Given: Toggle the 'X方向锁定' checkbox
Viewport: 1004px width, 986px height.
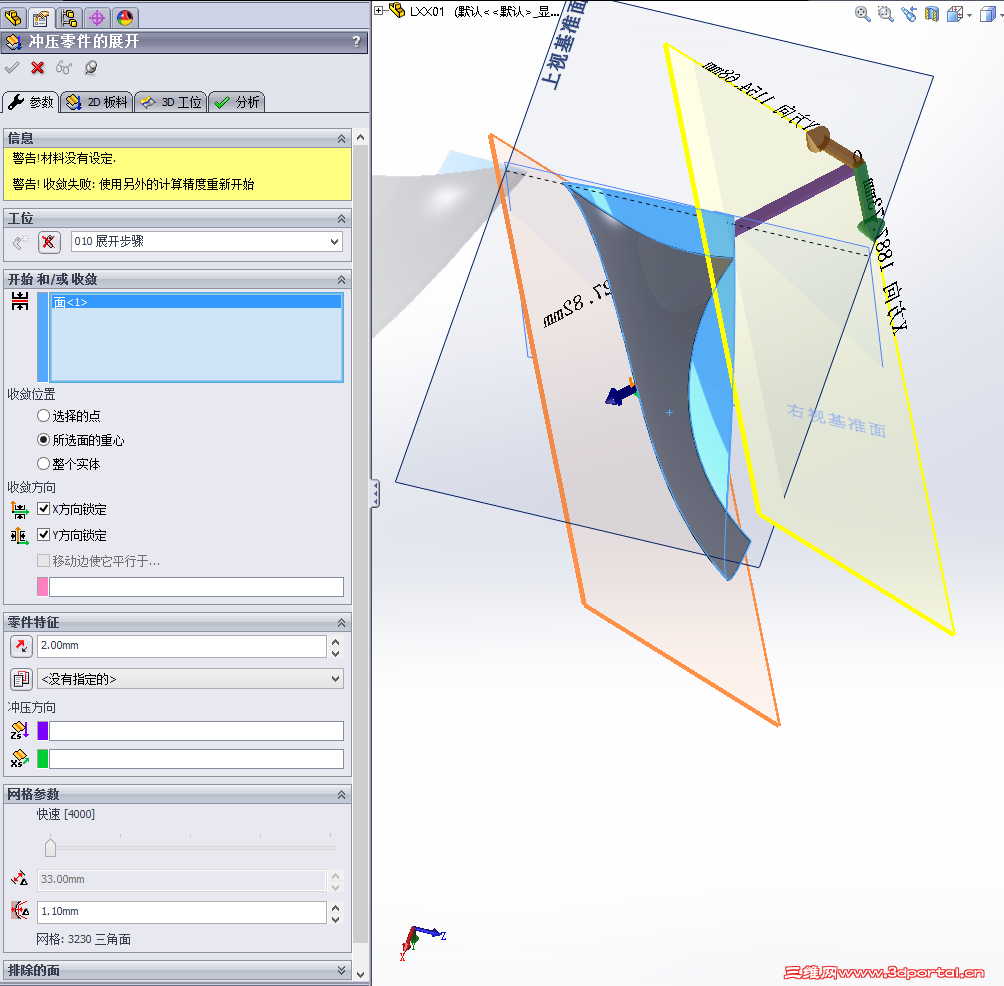Looking at the screenshot, I should (x=44, y=509).
